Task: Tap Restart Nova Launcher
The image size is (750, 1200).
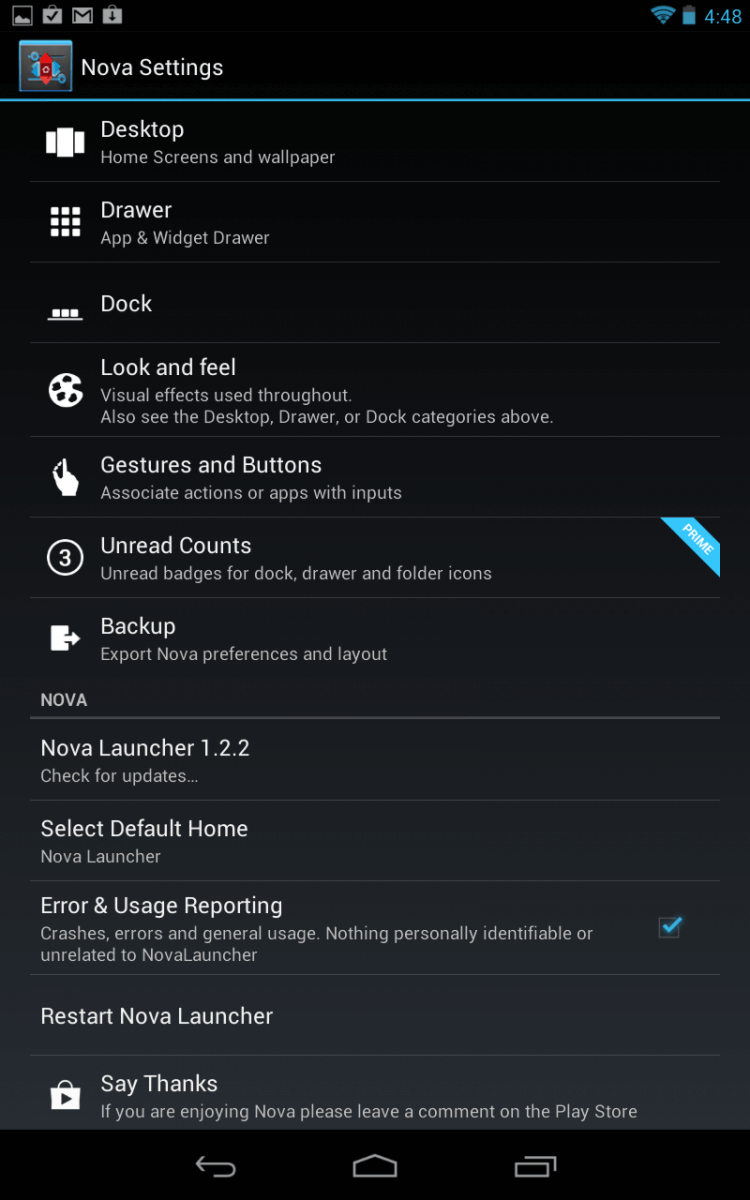Action: 375,1016
